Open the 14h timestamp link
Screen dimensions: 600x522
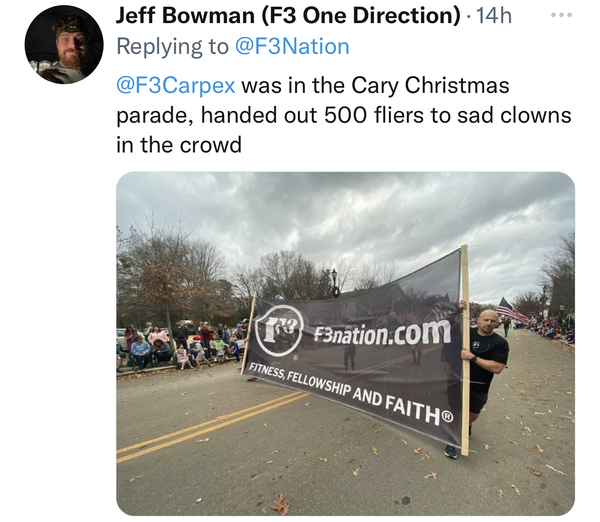(x=494, y=16)
